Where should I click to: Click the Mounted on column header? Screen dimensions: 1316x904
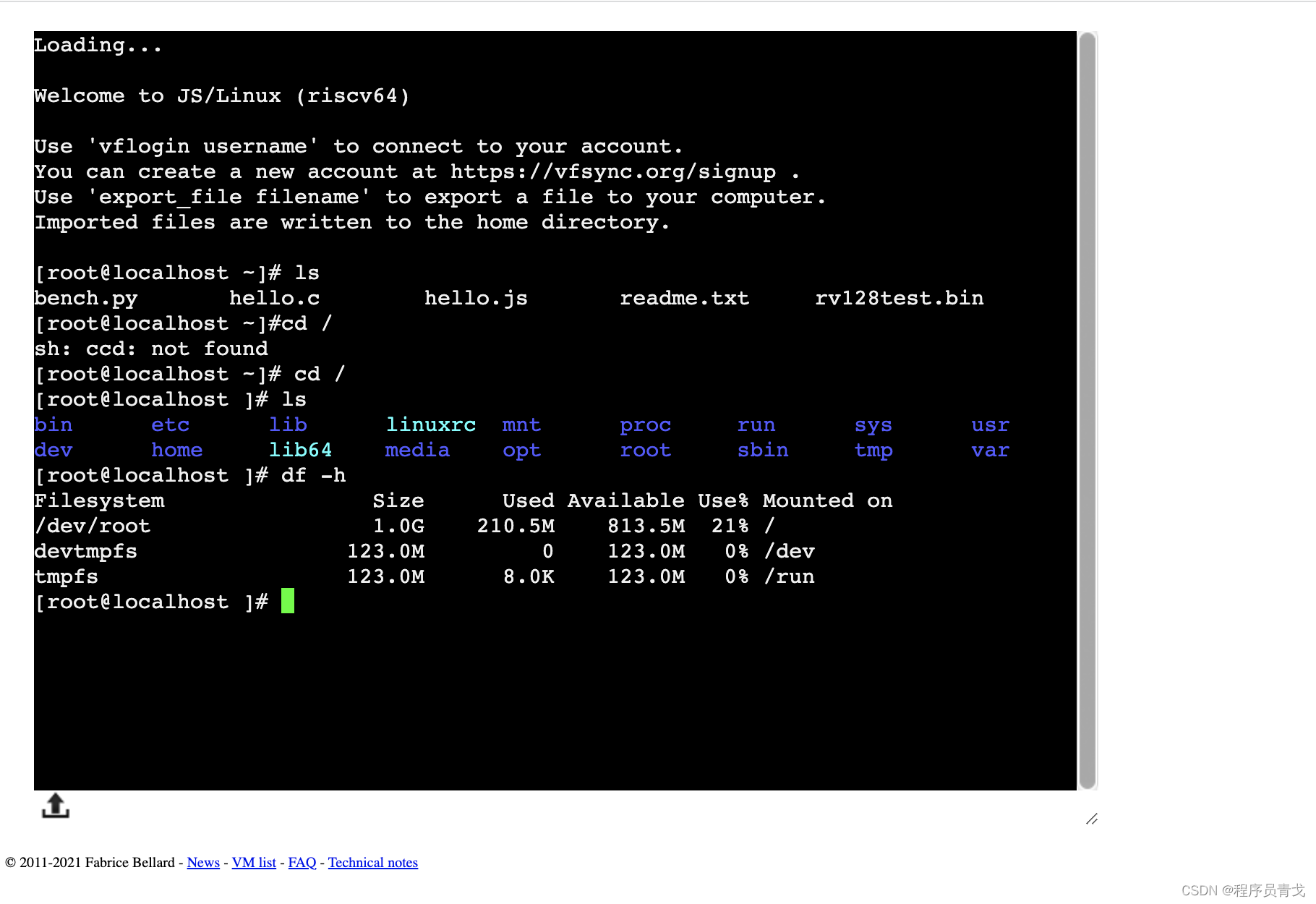[828, 500]
